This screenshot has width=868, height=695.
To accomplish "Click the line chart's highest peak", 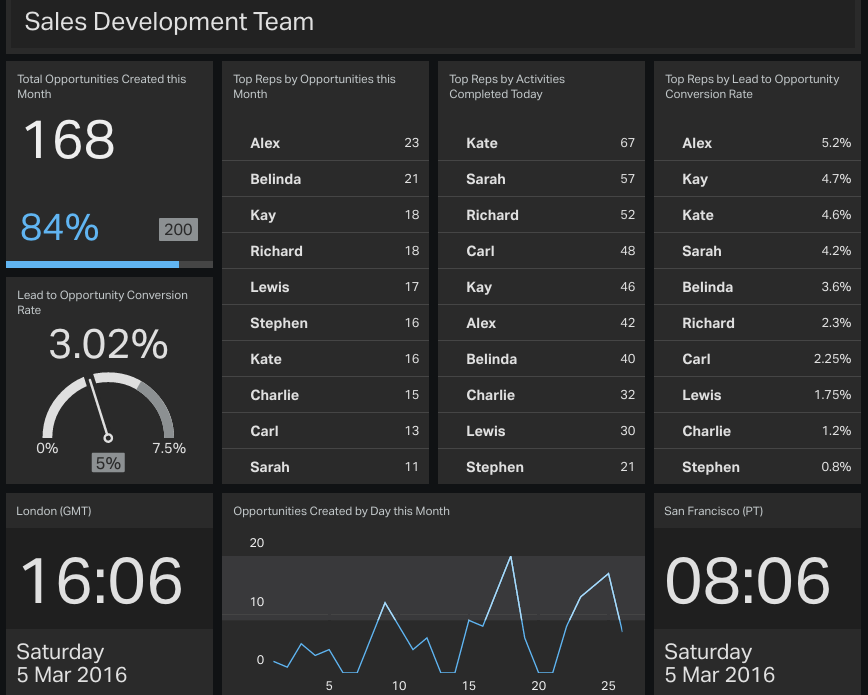I will 510,557.
